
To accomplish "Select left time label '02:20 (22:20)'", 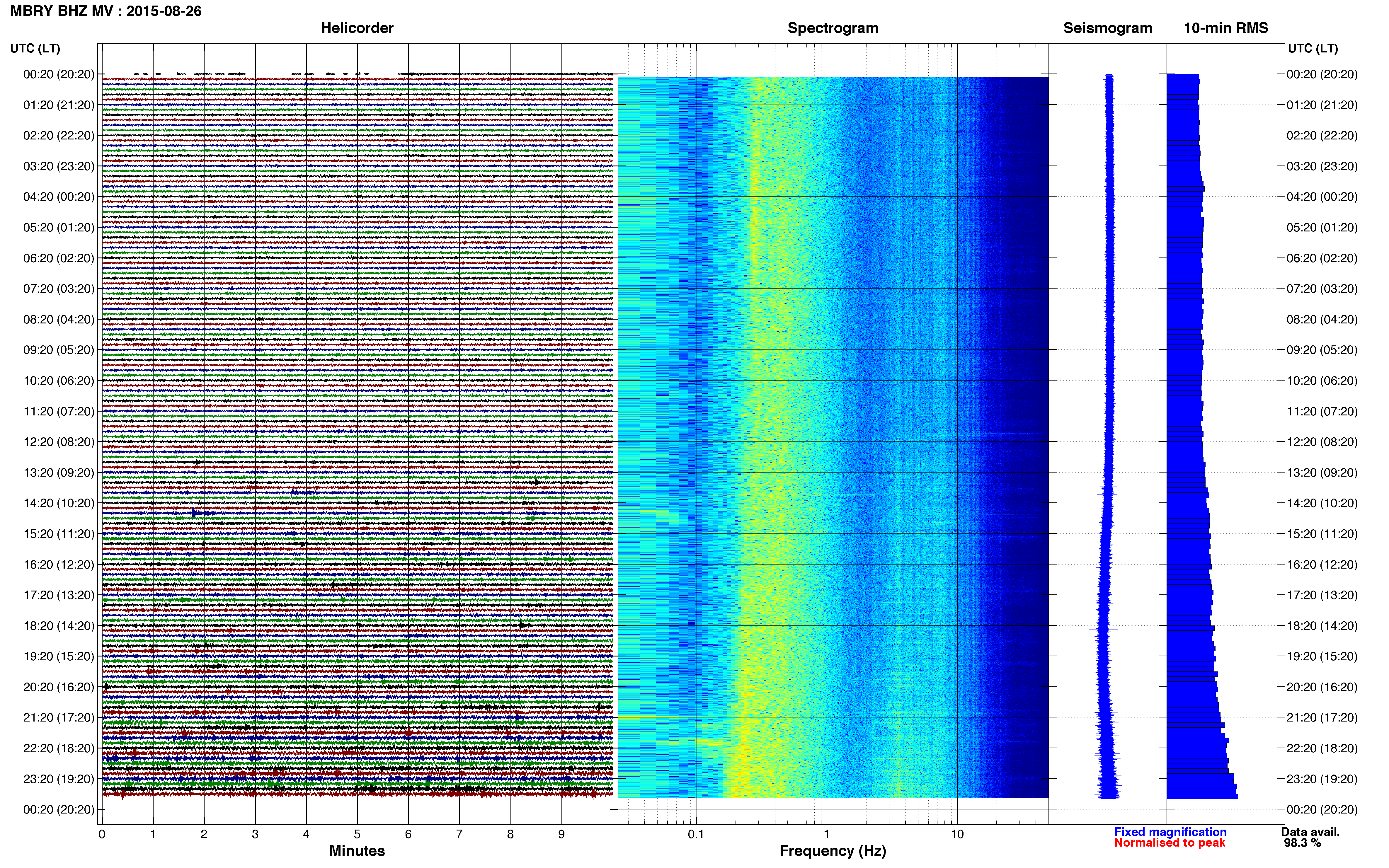I will pos(59,135).
